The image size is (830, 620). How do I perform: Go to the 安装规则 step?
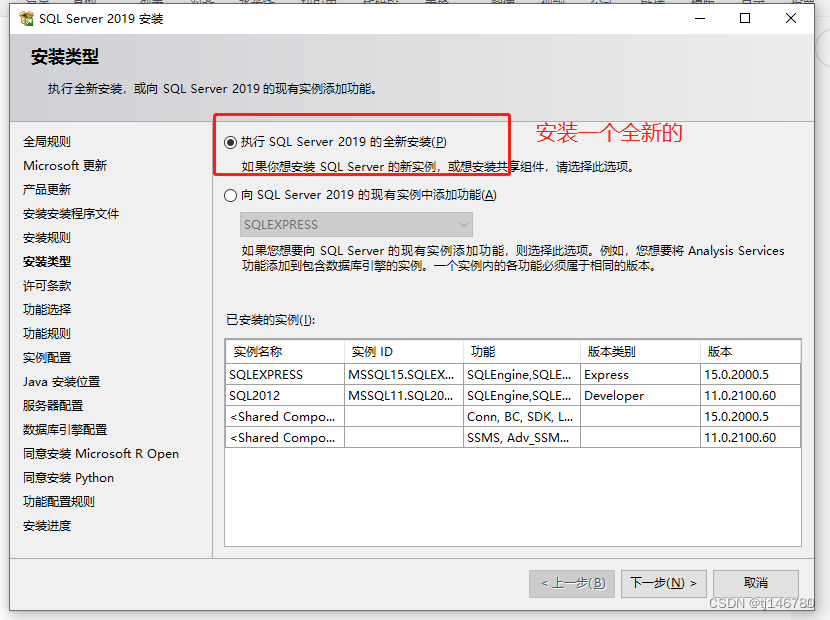tap(47, 238)
